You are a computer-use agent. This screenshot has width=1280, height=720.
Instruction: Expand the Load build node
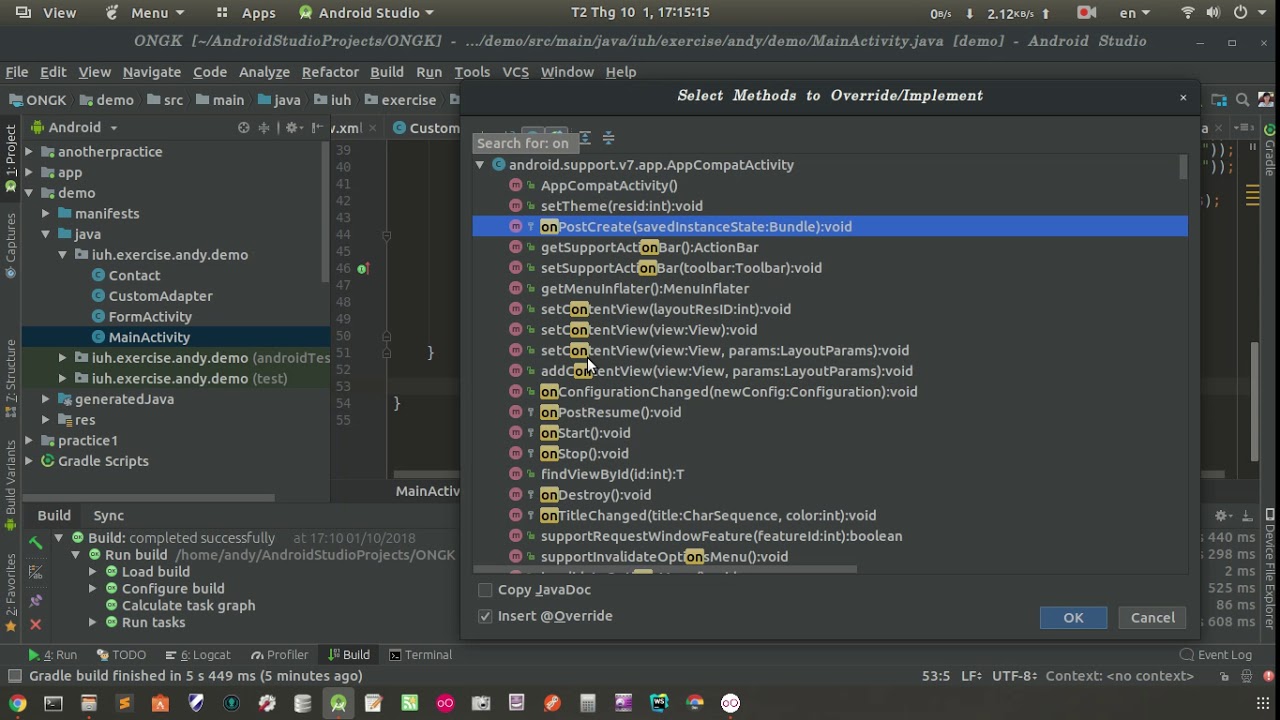(93, 572)
